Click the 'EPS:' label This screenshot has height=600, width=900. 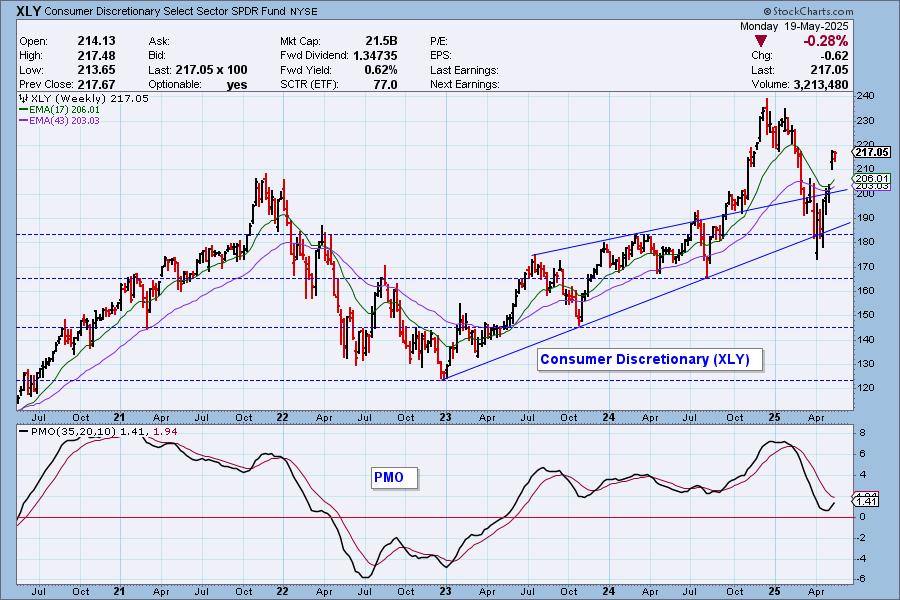click(x=441, y=56)
